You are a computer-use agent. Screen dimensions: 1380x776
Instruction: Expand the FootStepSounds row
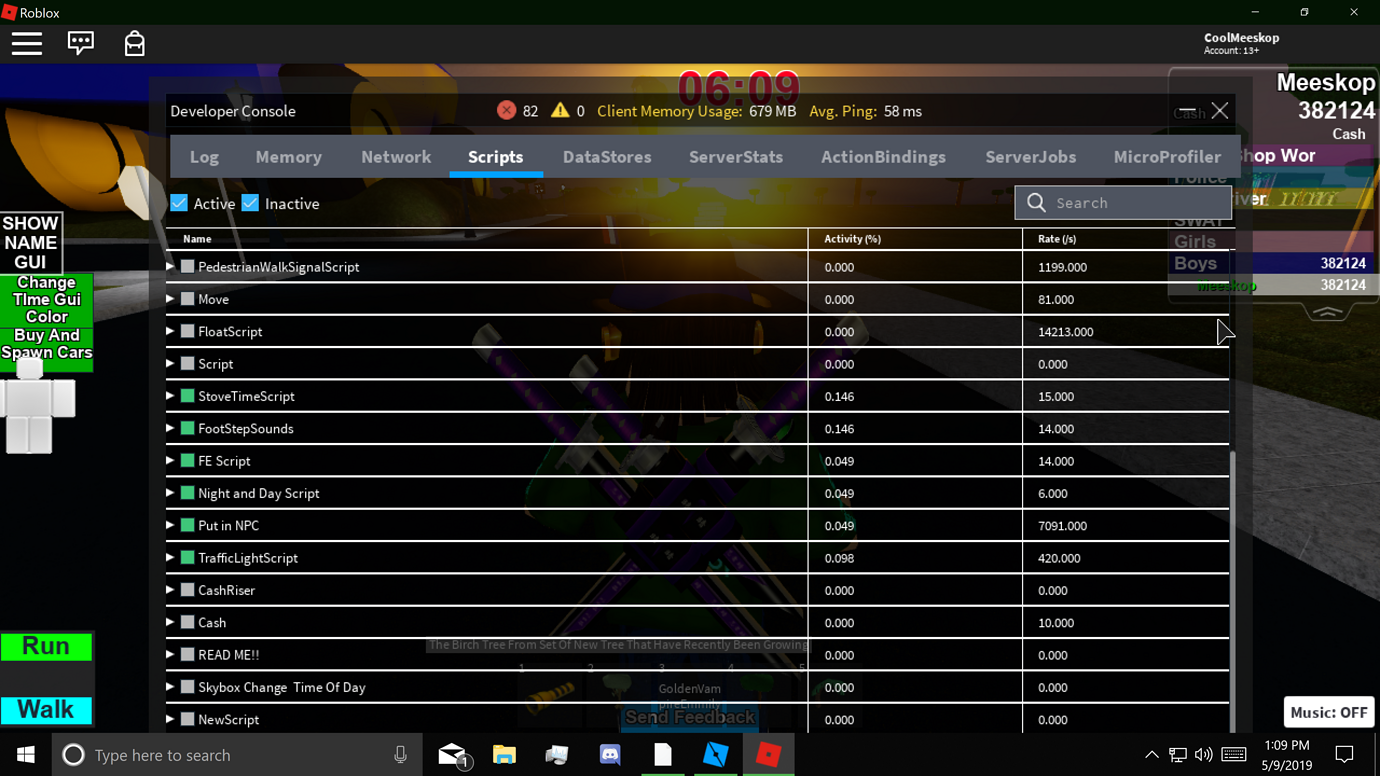tap(170, 428)
